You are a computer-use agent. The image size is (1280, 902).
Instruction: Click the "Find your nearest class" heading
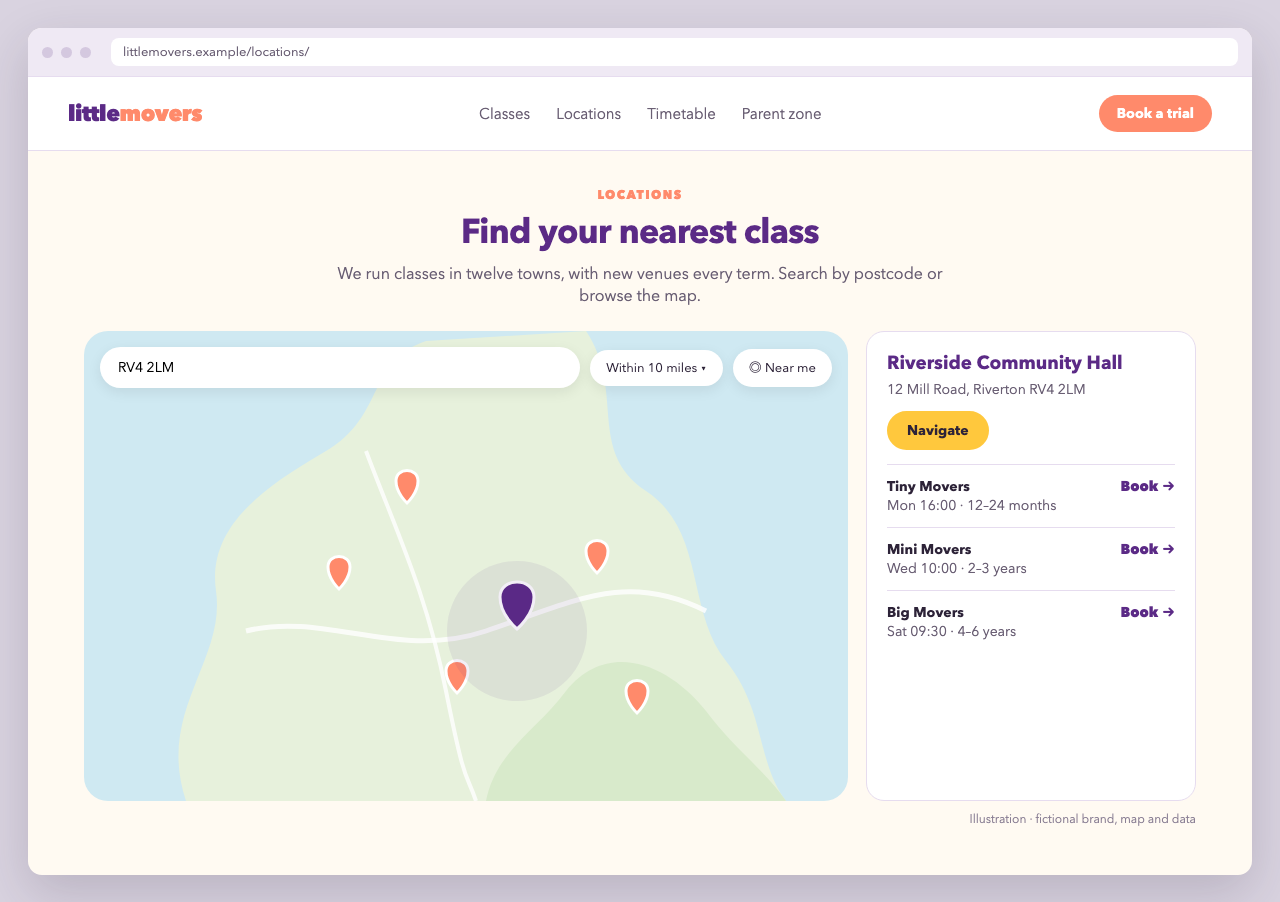[x=640, y=232]
